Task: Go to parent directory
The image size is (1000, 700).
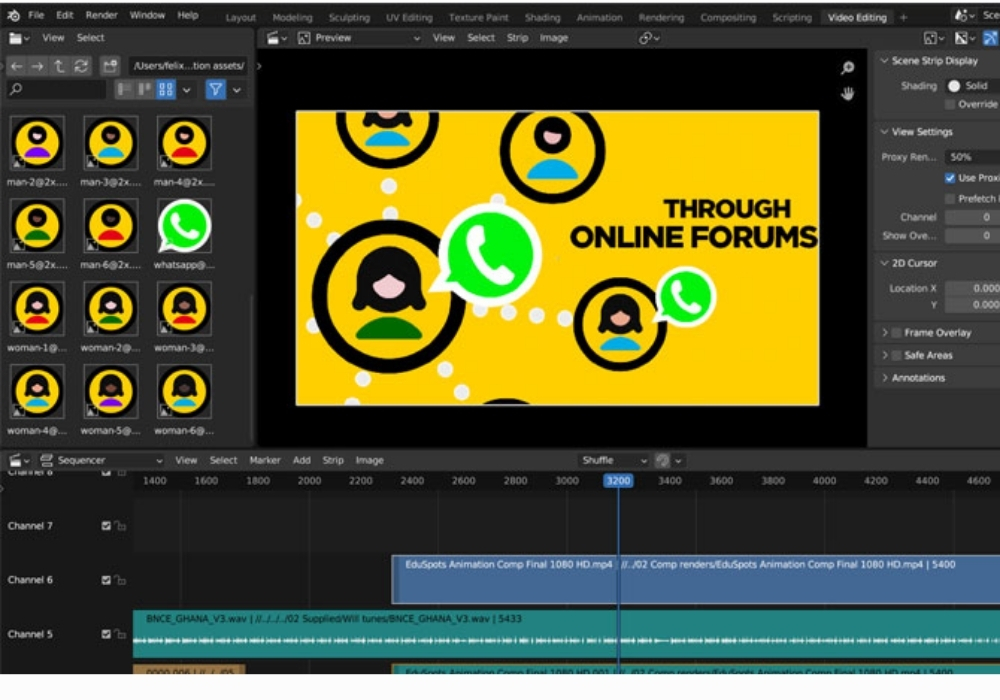Action: tap(59, 66)
